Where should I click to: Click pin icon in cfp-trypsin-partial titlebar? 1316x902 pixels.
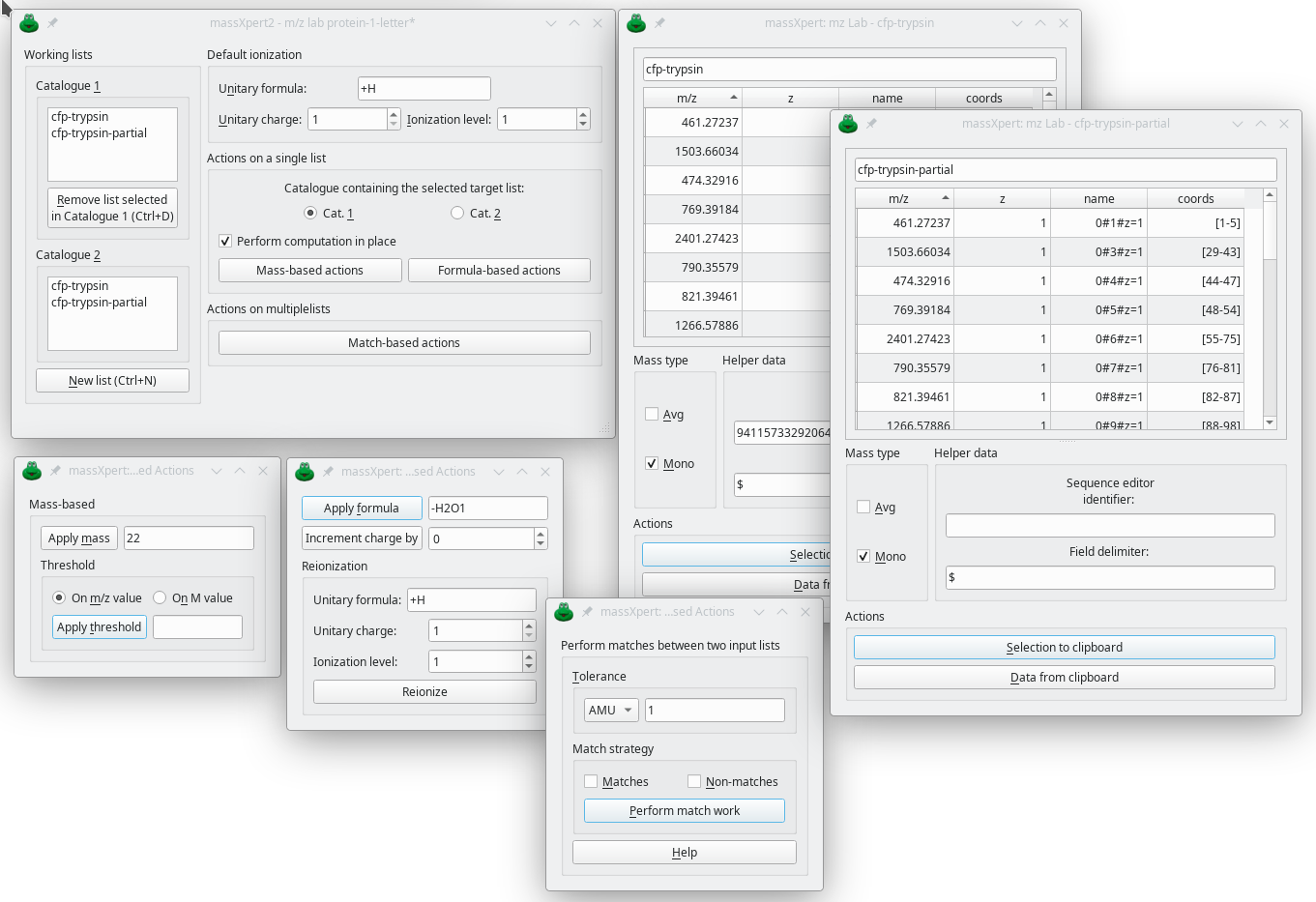click(x=872, y=123)
